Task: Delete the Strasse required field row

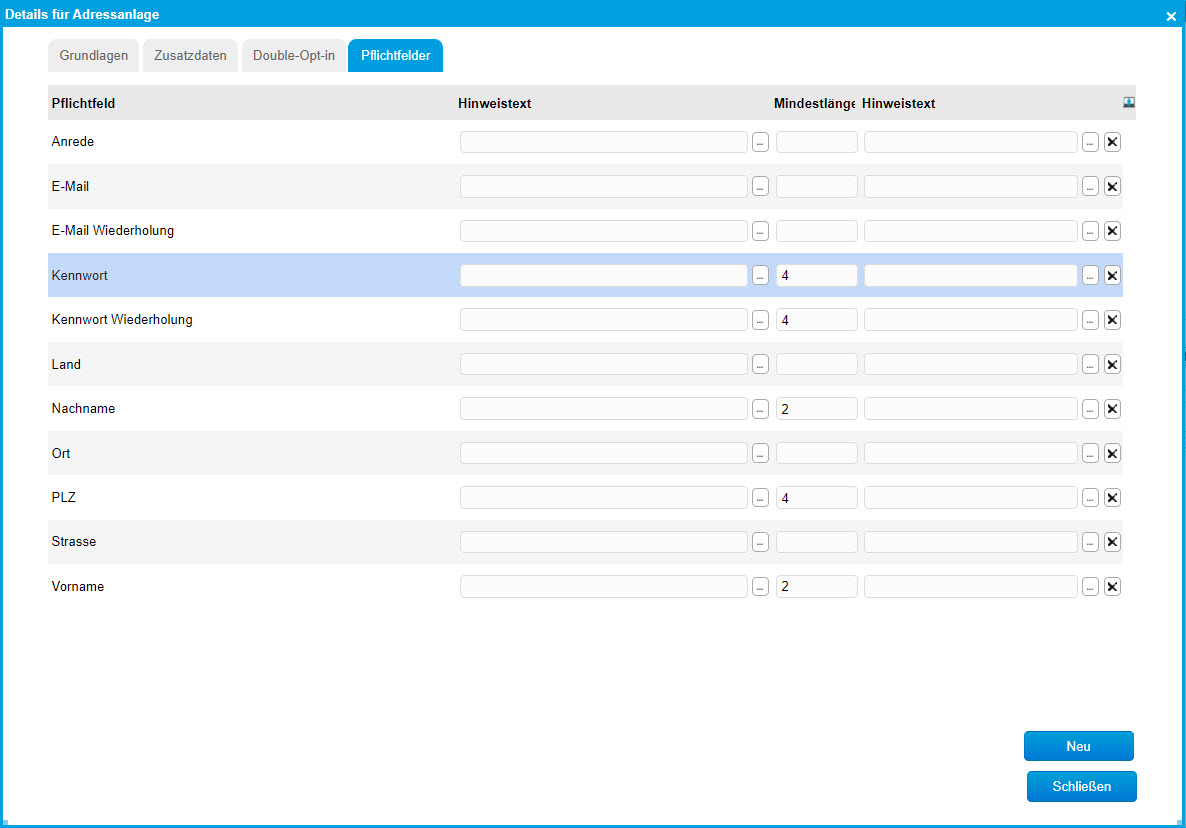Action: tap(1112, 542)
